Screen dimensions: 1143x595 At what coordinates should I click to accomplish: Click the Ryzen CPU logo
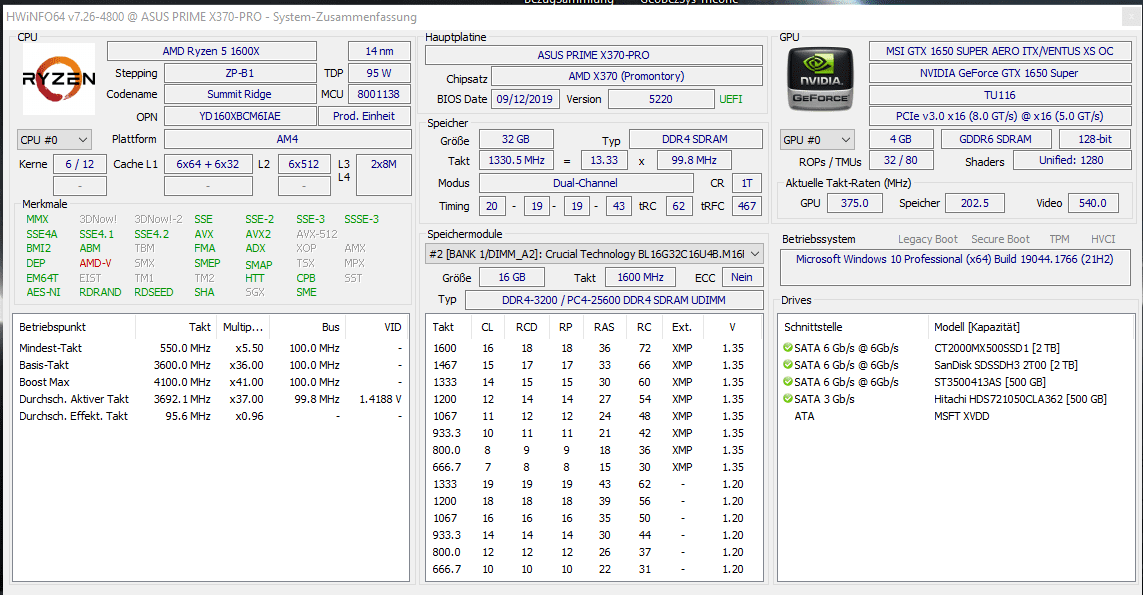(x=58, y=79)
